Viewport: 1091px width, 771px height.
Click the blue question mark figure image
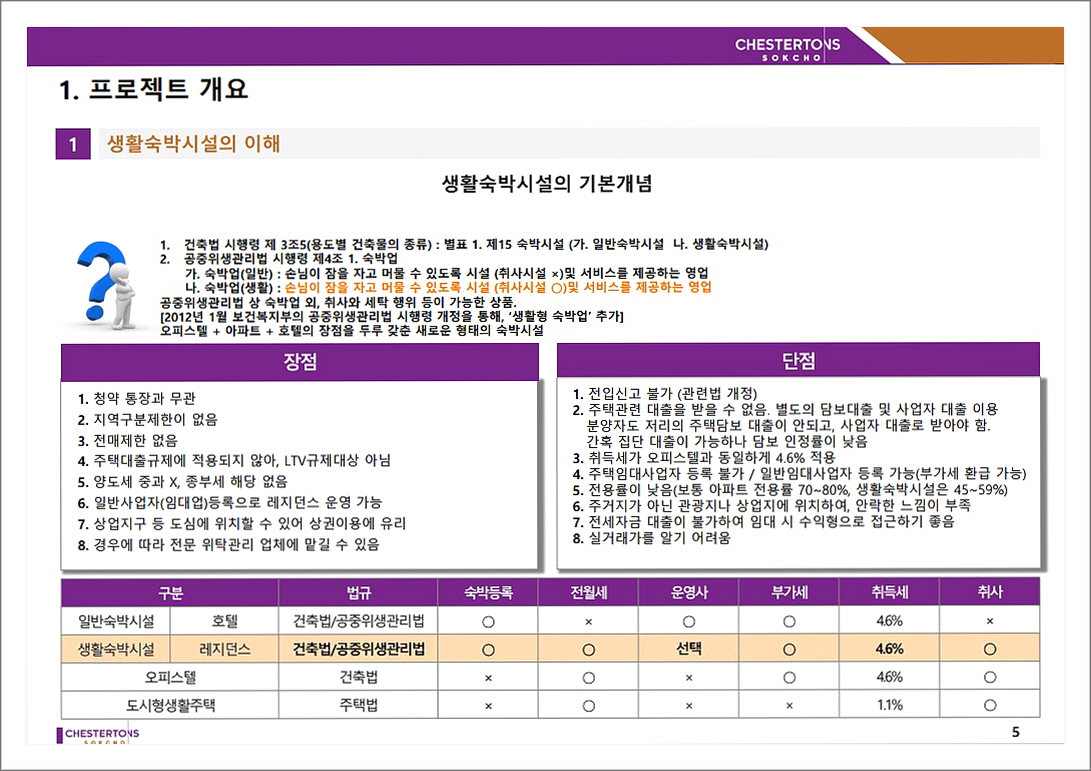point(106,285)
